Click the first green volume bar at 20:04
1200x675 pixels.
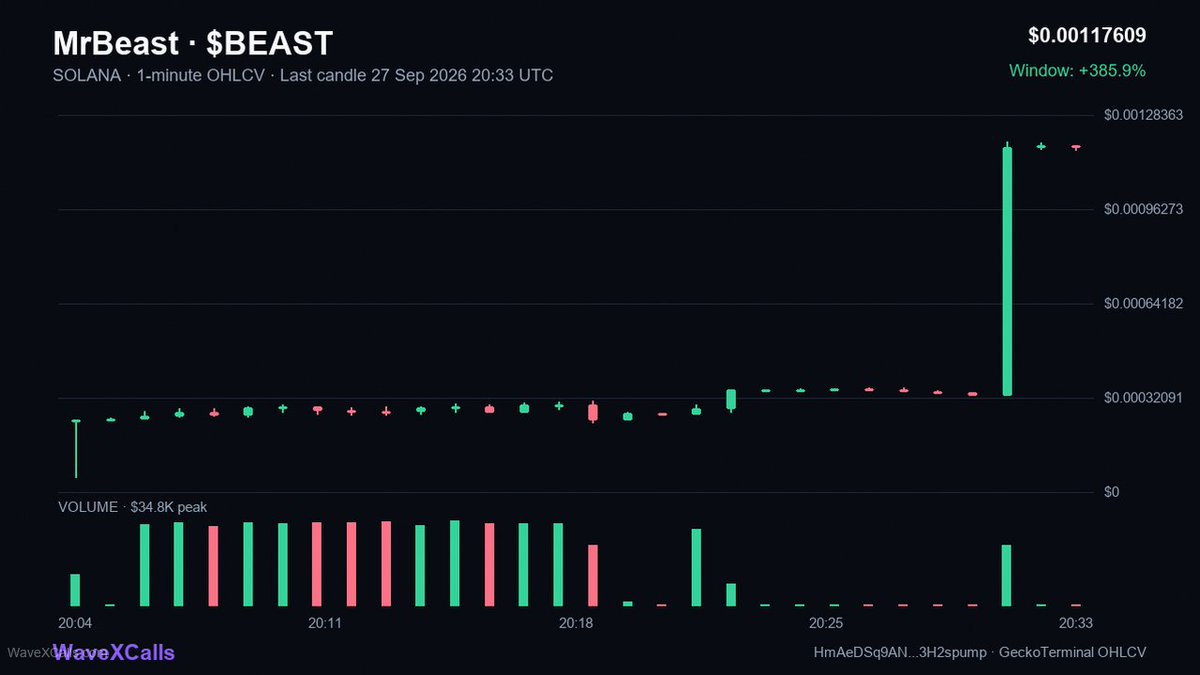[75, 590]
